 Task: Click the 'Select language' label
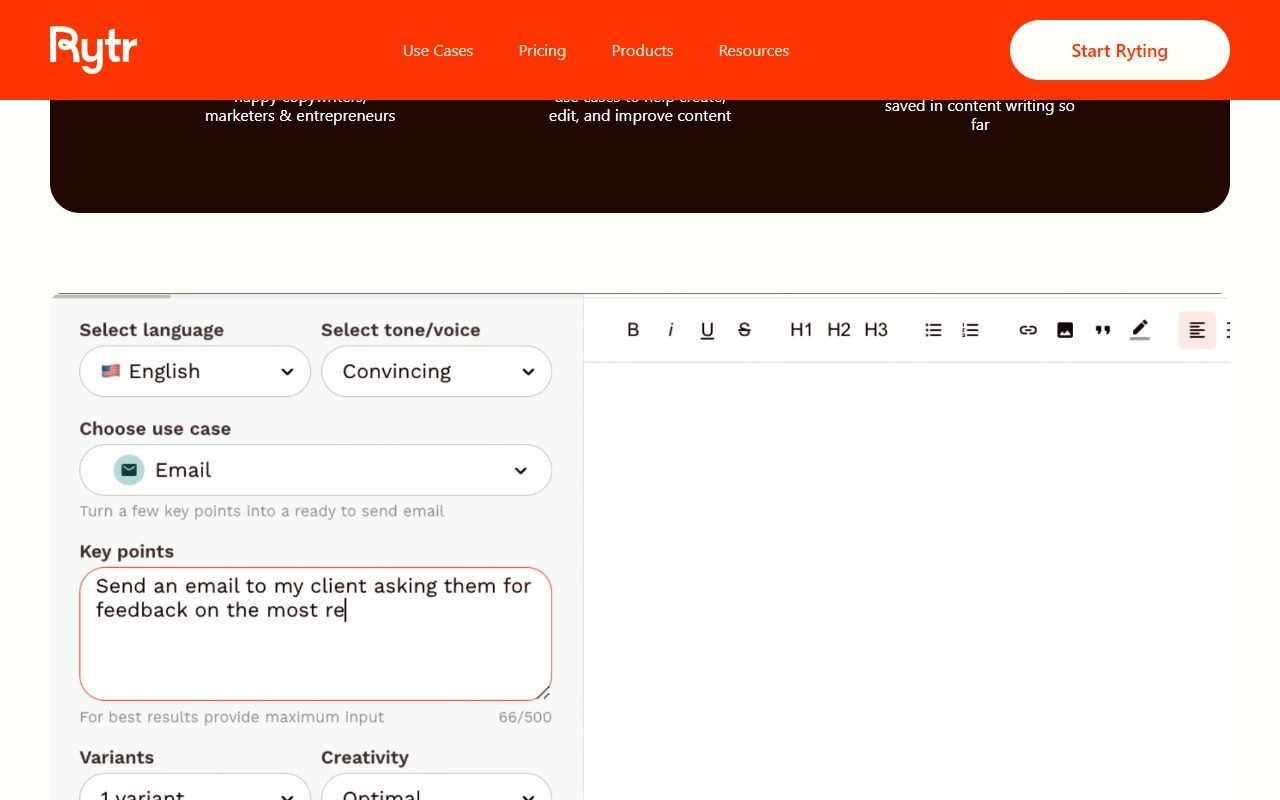click(x=152, y=330)
